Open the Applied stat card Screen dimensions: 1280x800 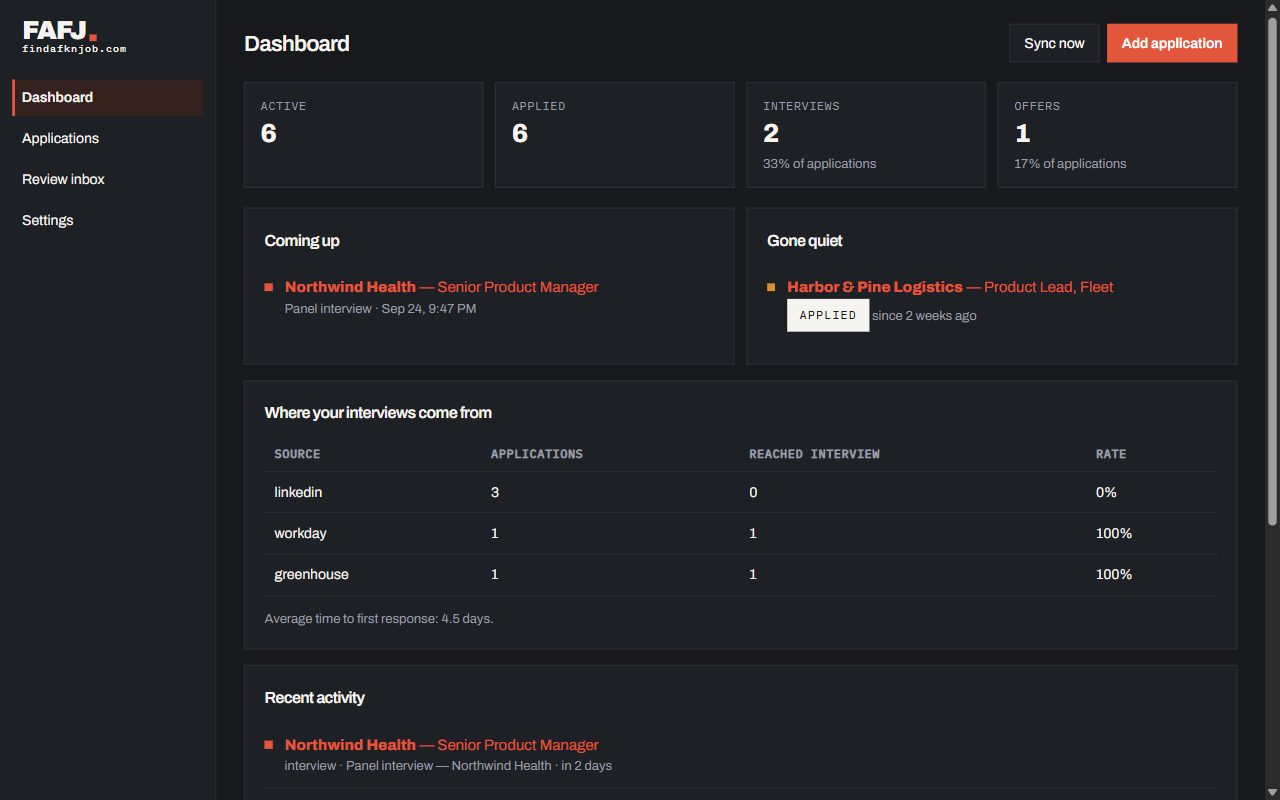(615, 135)
